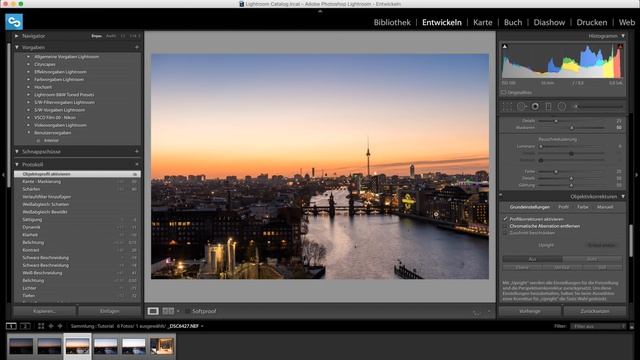This screenshot has width=640, height=360.
Task: Collapse the Histogramm panel
Action: click(x=623, y=36)
